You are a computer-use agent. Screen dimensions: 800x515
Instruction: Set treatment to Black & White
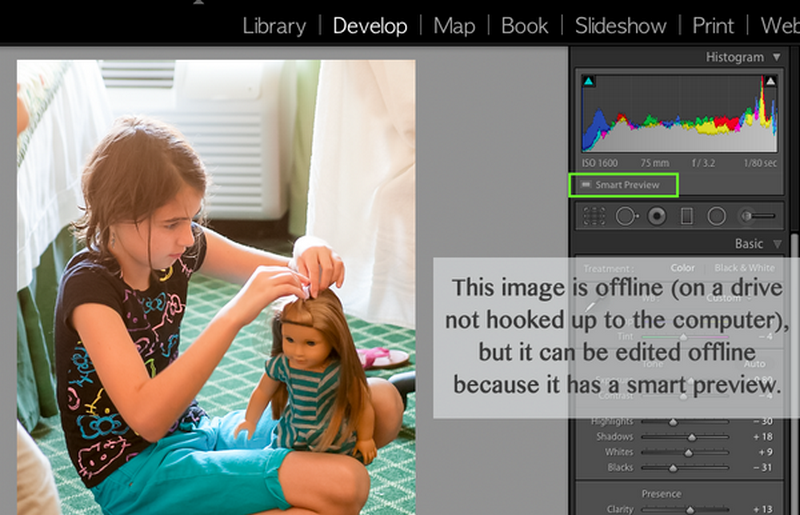pyautogui.click(x=744, y=268)
